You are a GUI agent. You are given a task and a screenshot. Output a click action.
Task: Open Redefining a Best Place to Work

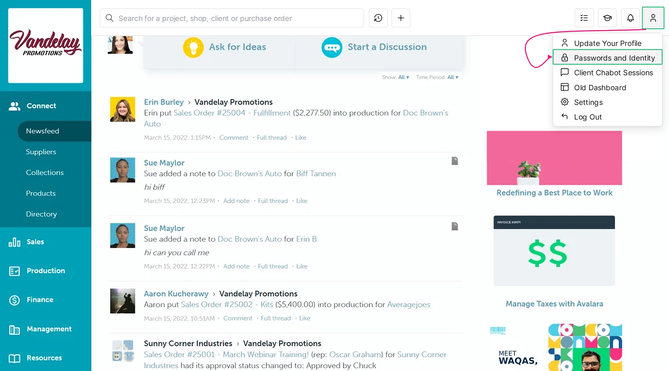click(x=554, y=193)
